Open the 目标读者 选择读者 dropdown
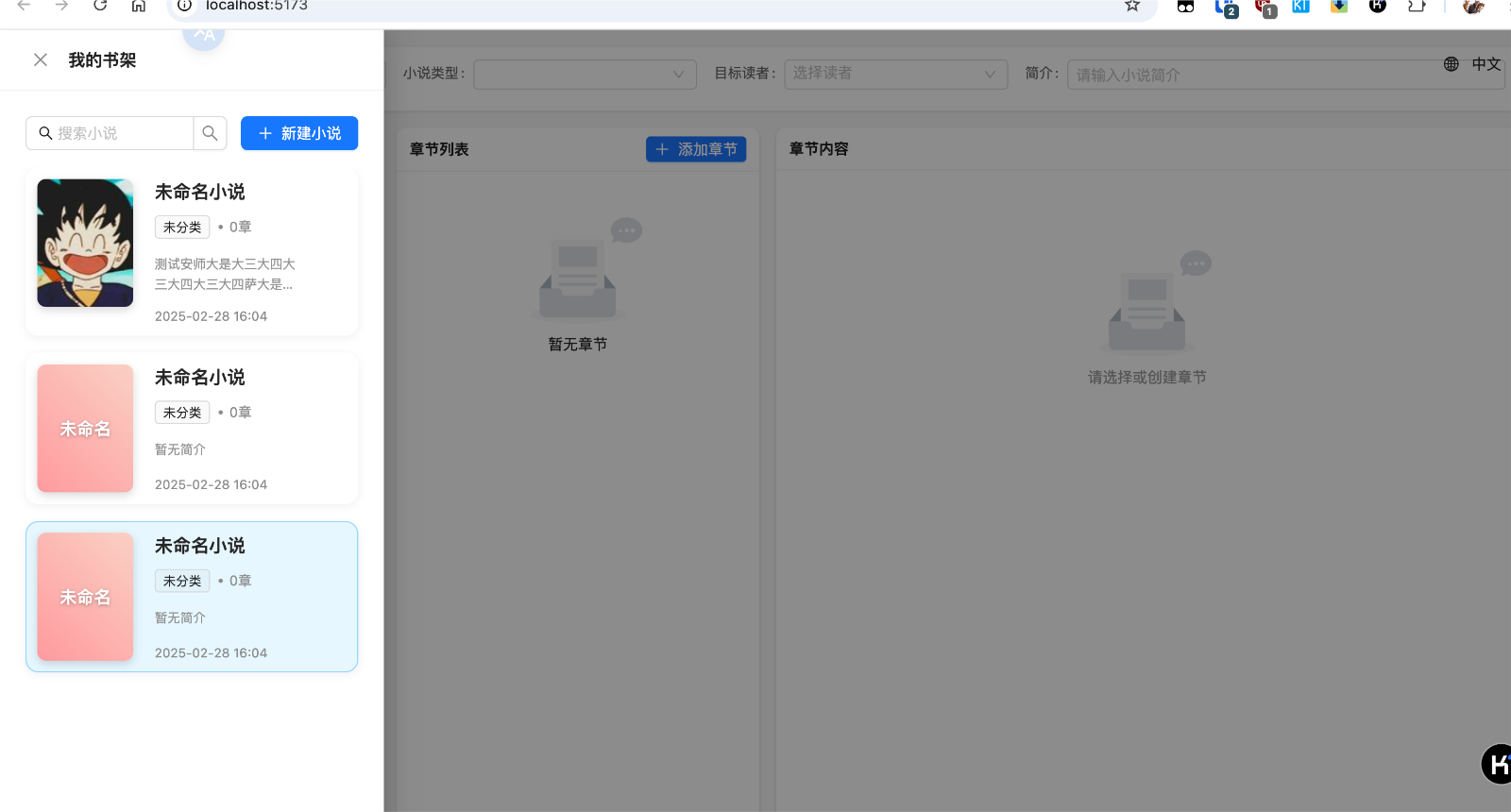Image resolution: width=1511 pixels, height=812 pixels. [x=896, y=74]
